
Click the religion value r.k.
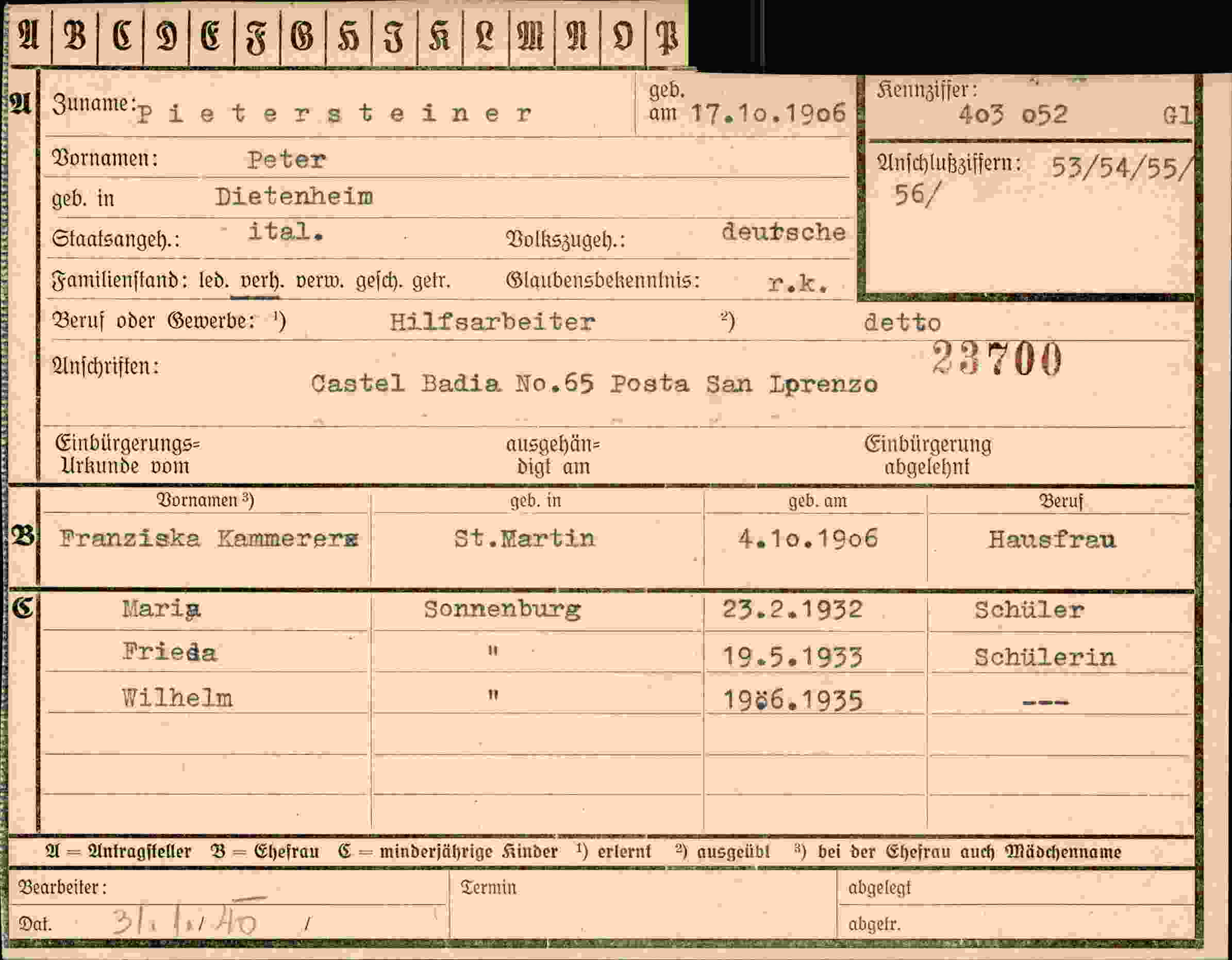[797, 284]
